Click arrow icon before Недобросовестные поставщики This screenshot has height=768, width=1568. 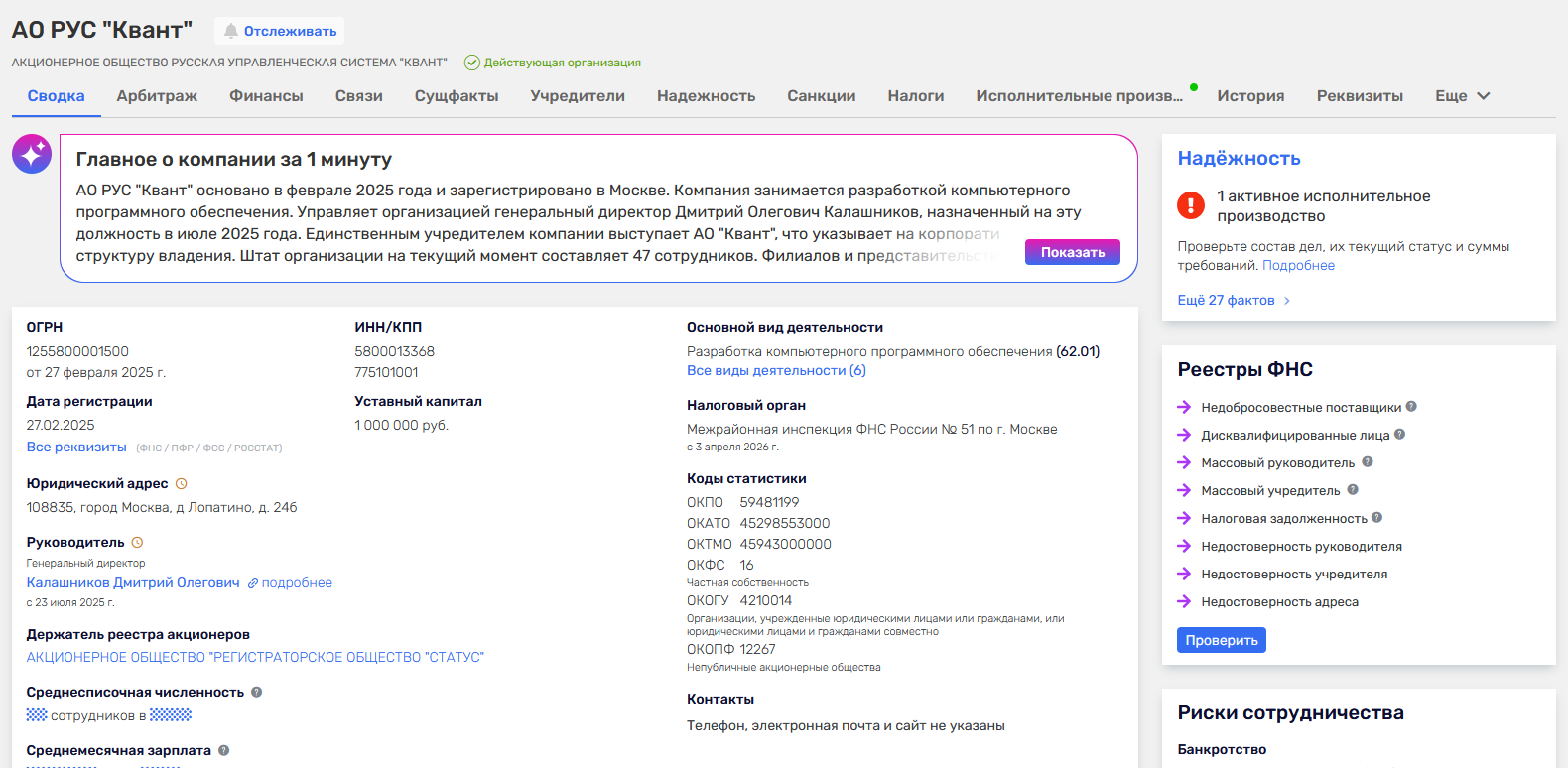point(1184,407)
